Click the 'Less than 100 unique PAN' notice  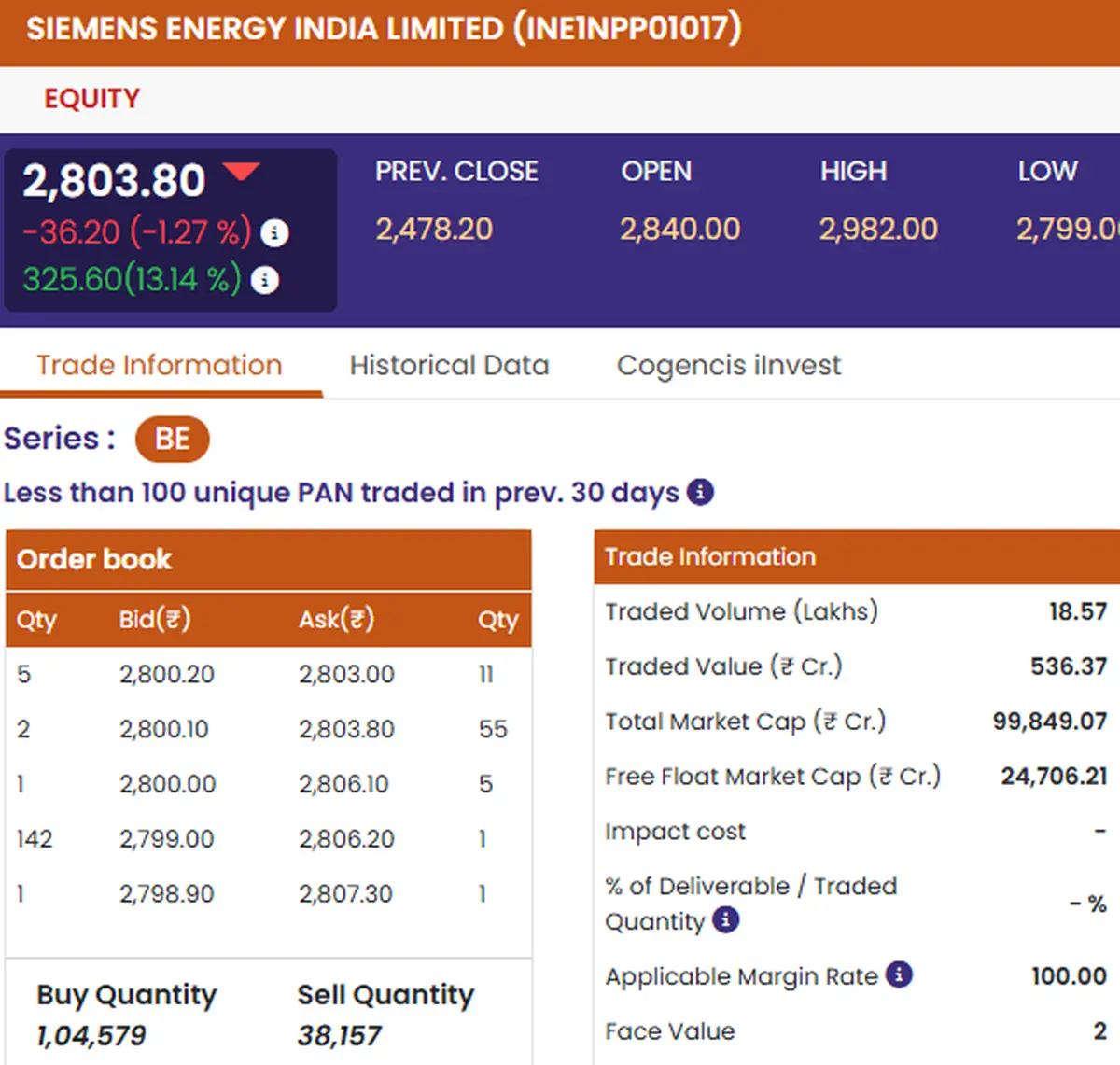tap(342, 492)
